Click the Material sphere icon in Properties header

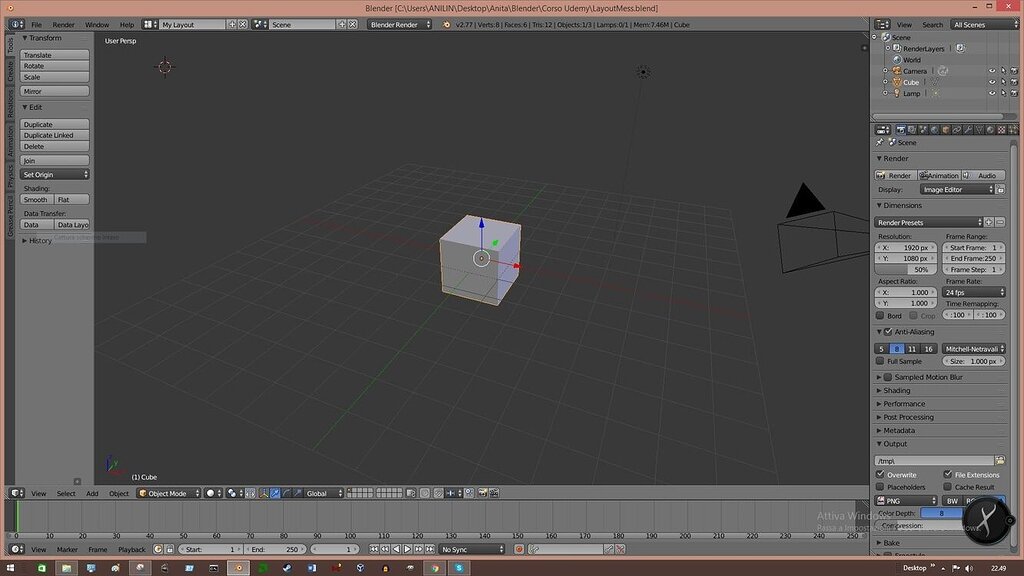(x=990, y=129)
